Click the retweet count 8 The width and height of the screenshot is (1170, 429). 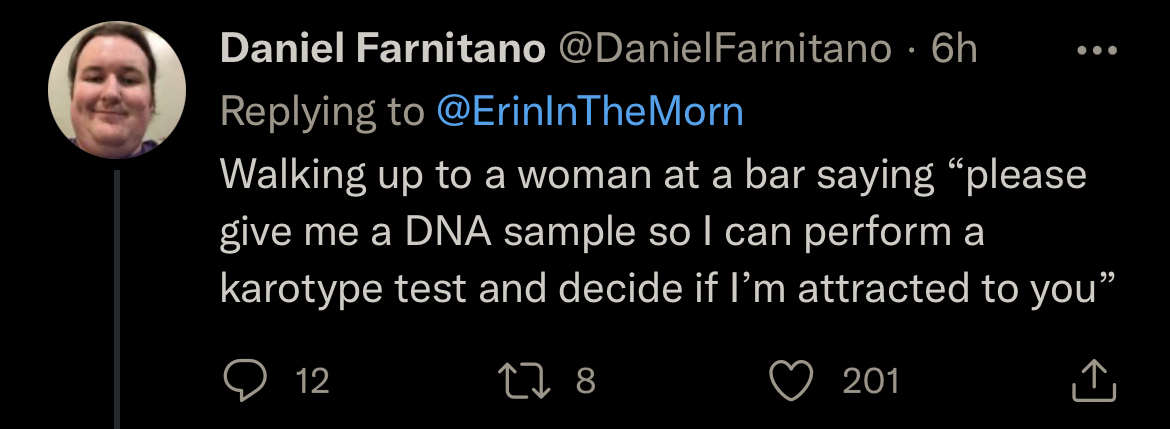point(586,381)
